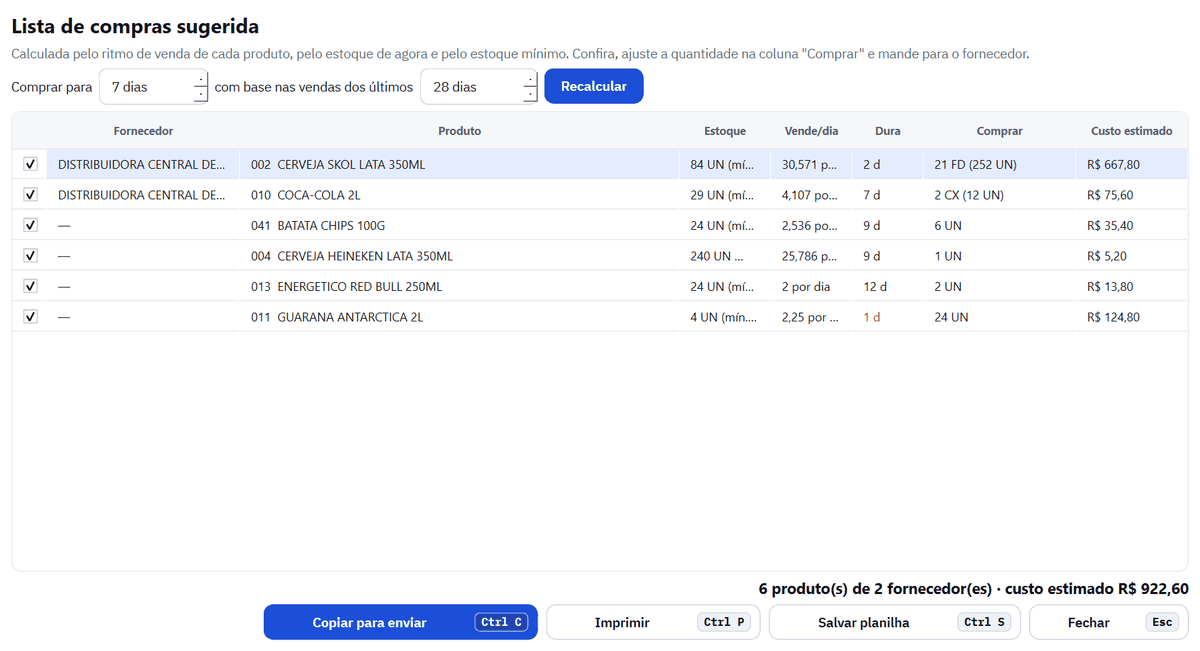Uncheck the COCA-COLA 2L row checkbox
The width and height of the screenshot is (1200, 651).
30,195
